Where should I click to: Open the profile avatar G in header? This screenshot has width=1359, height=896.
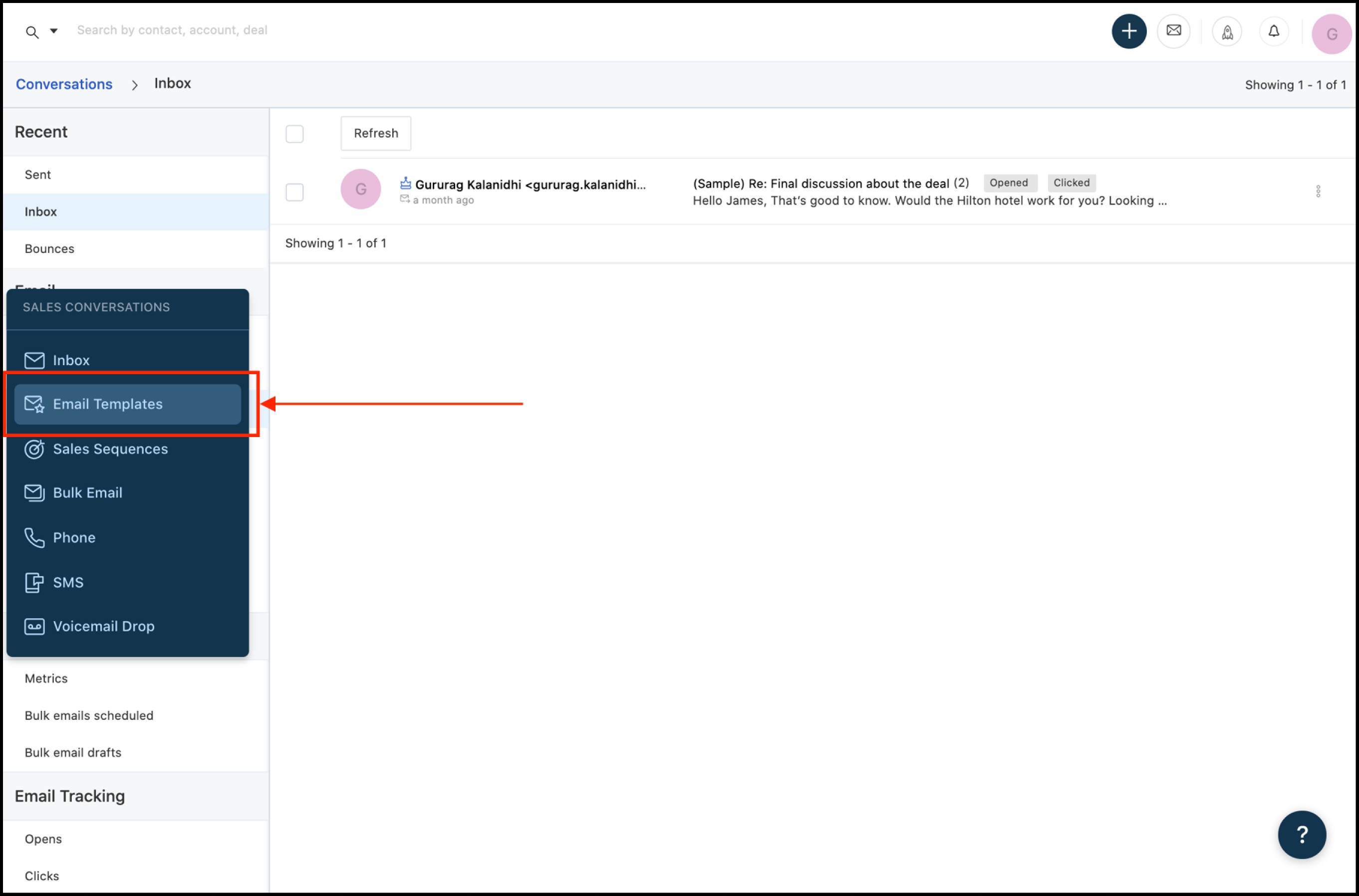point(1332,34)
